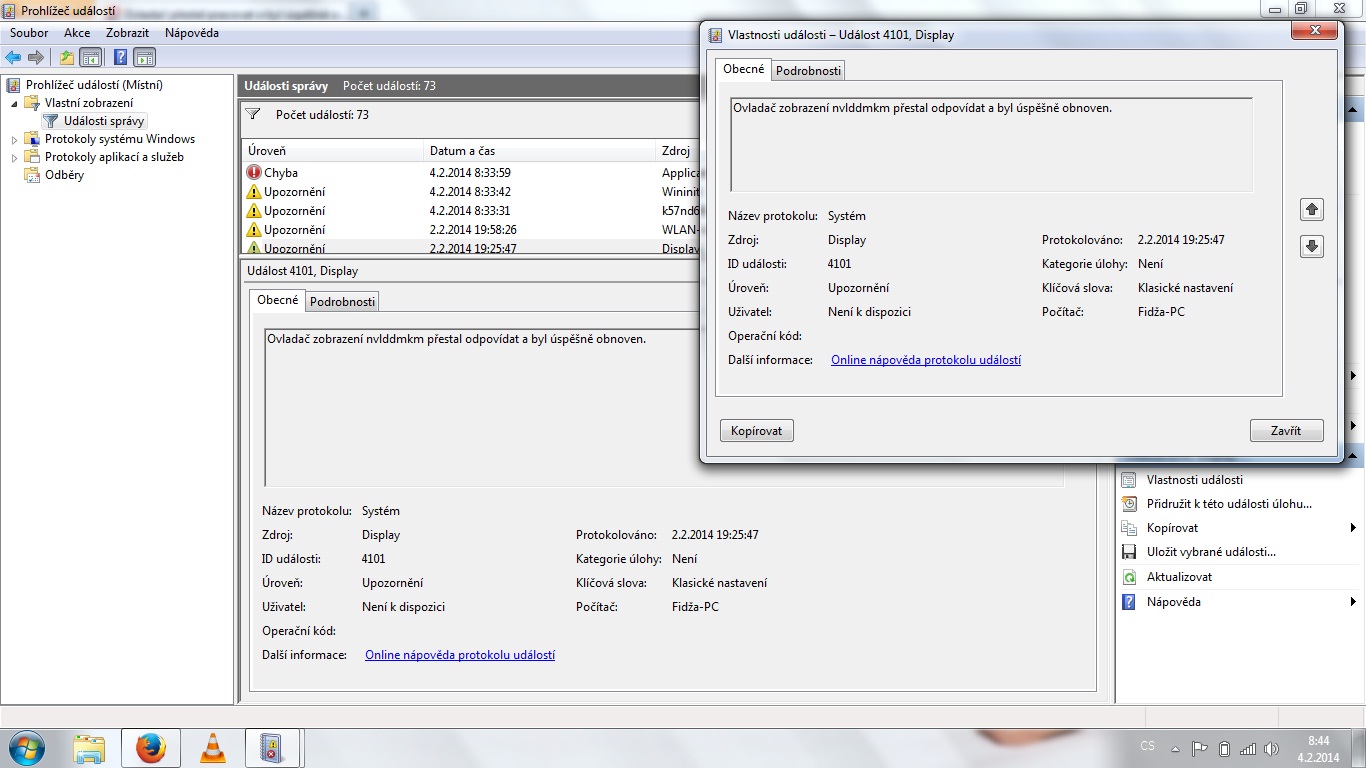Select the Prohlížeč událostí (Místní) root node
Image resolution: width=1366 pixels, height=768 pixels.
[94, 85]
